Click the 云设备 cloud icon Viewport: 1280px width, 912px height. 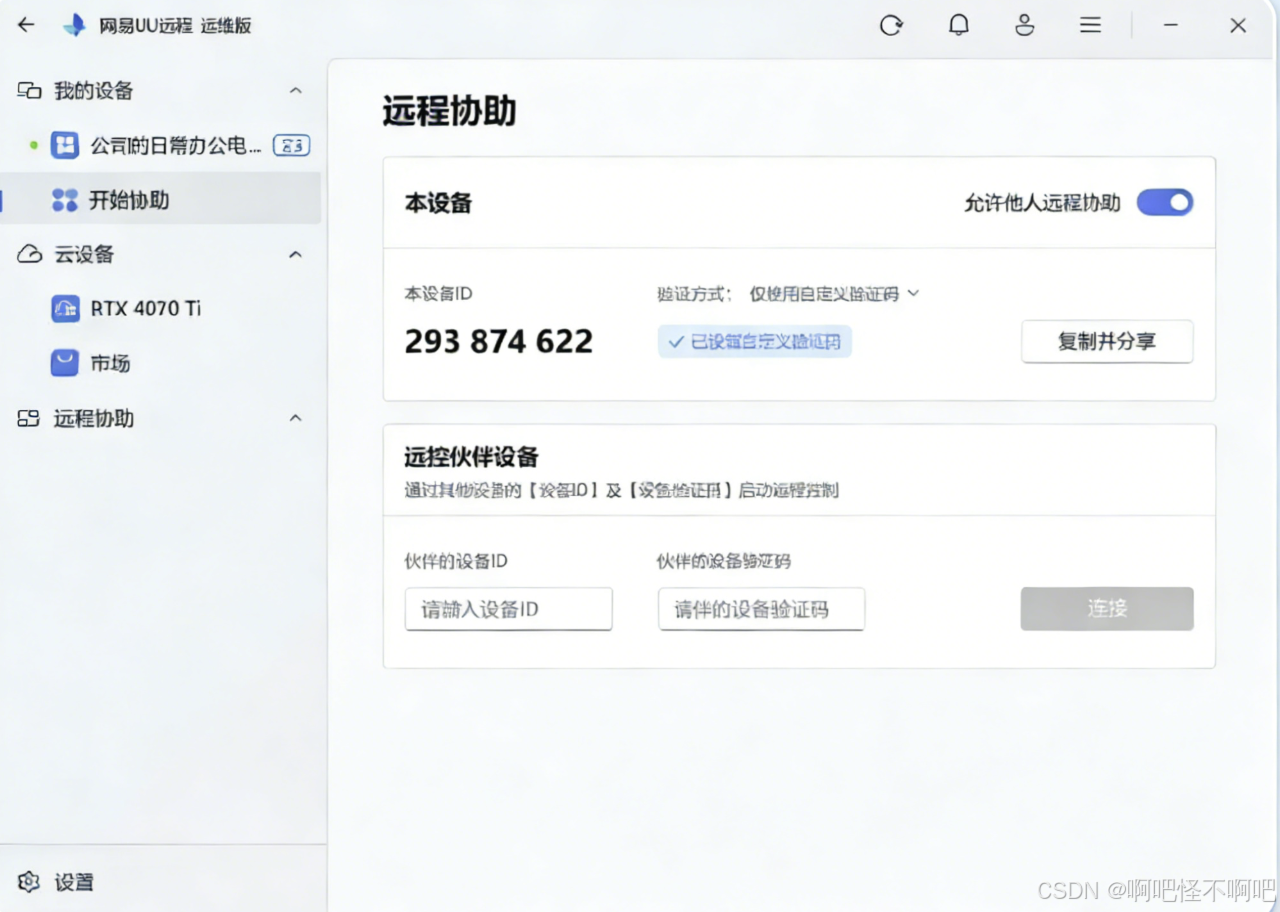point(29,255)
